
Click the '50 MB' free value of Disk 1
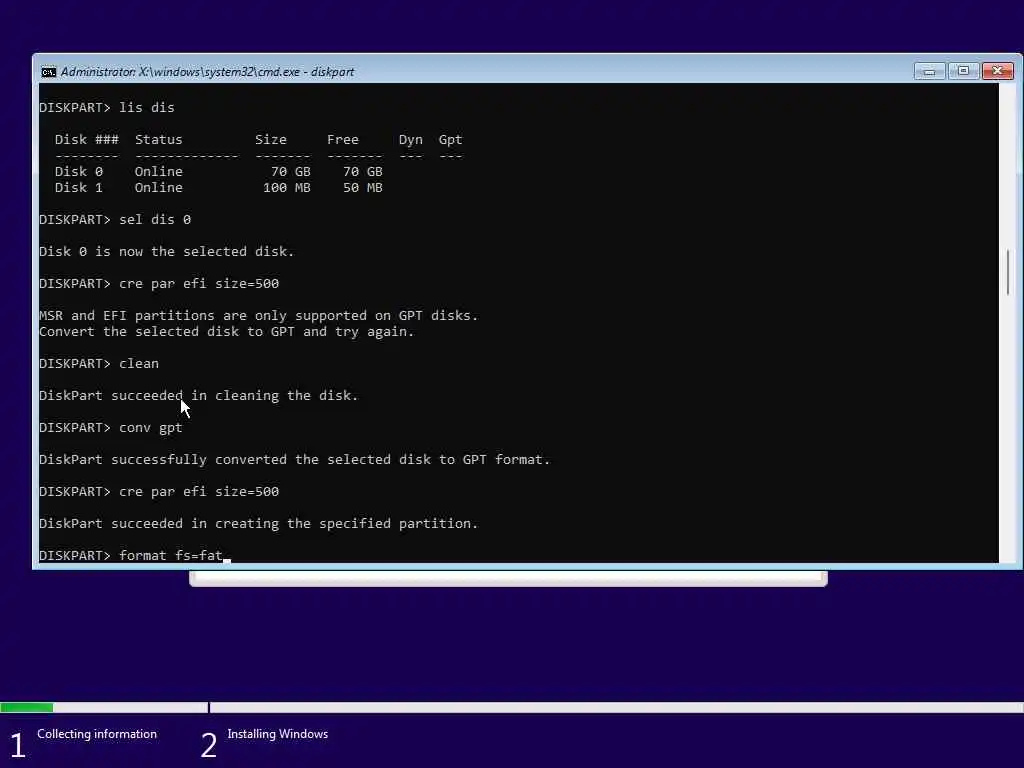point(362,187)
